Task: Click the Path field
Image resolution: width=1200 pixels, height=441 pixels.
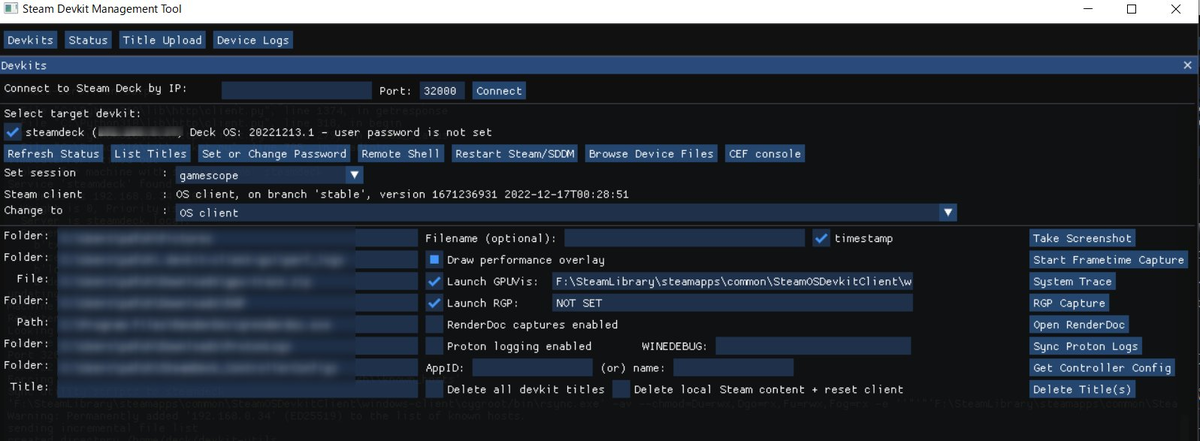Action: click(x=236, y=324)
